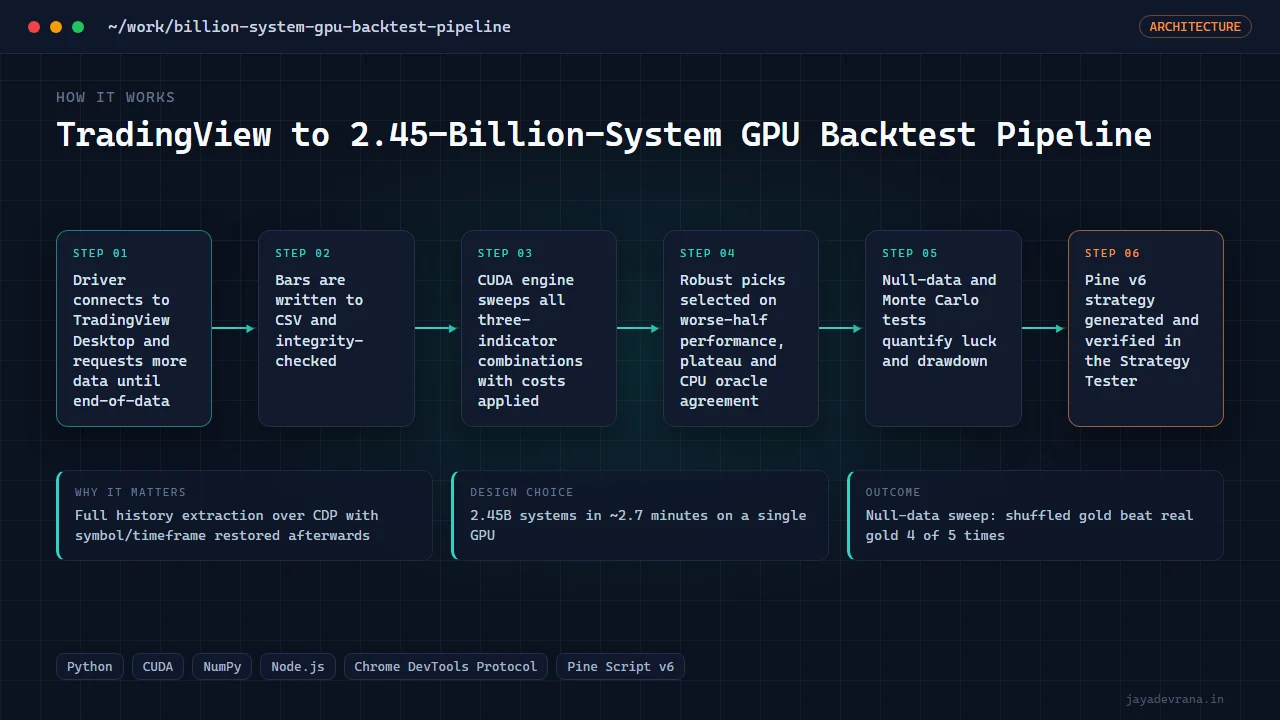The width and height of the screenshot is (1280, 720).
Task: Click the text '2.45B systems in ~2.7 minutes'
Action: 588,515
